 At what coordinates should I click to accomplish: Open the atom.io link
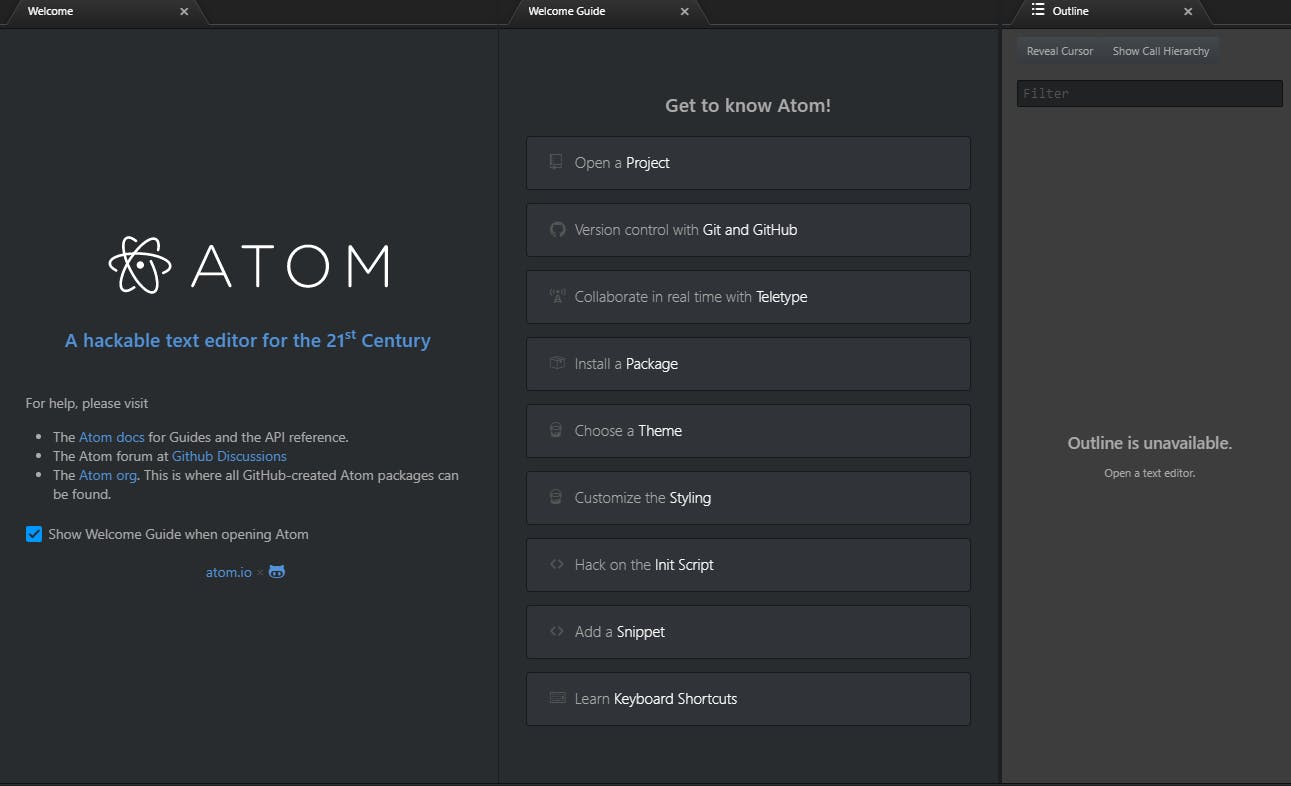coord(229,572)
